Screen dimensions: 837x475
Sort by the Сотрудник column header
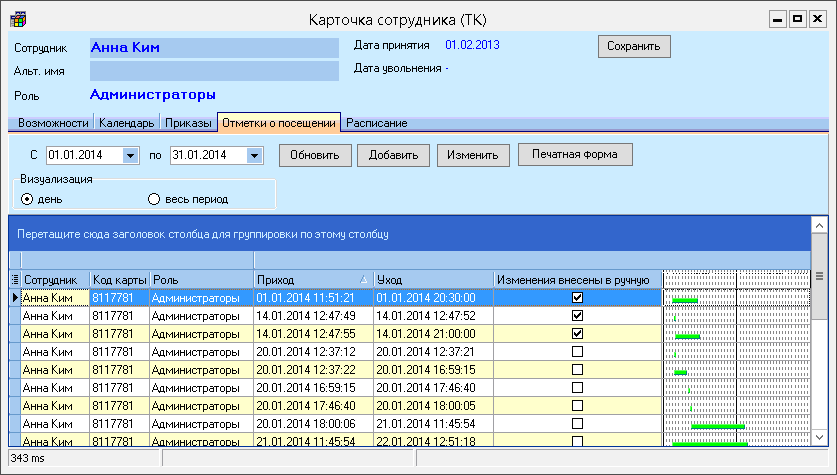tap(56, 279)
